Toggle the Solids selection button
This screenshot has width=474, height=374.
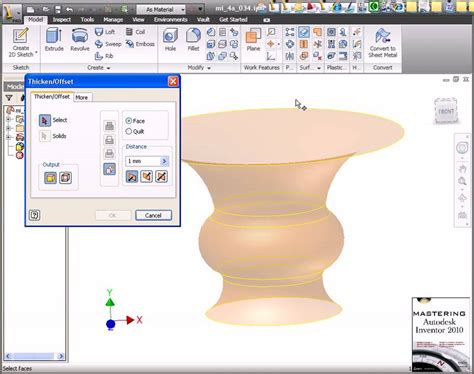pyautogui.click(x=45, y=136)
